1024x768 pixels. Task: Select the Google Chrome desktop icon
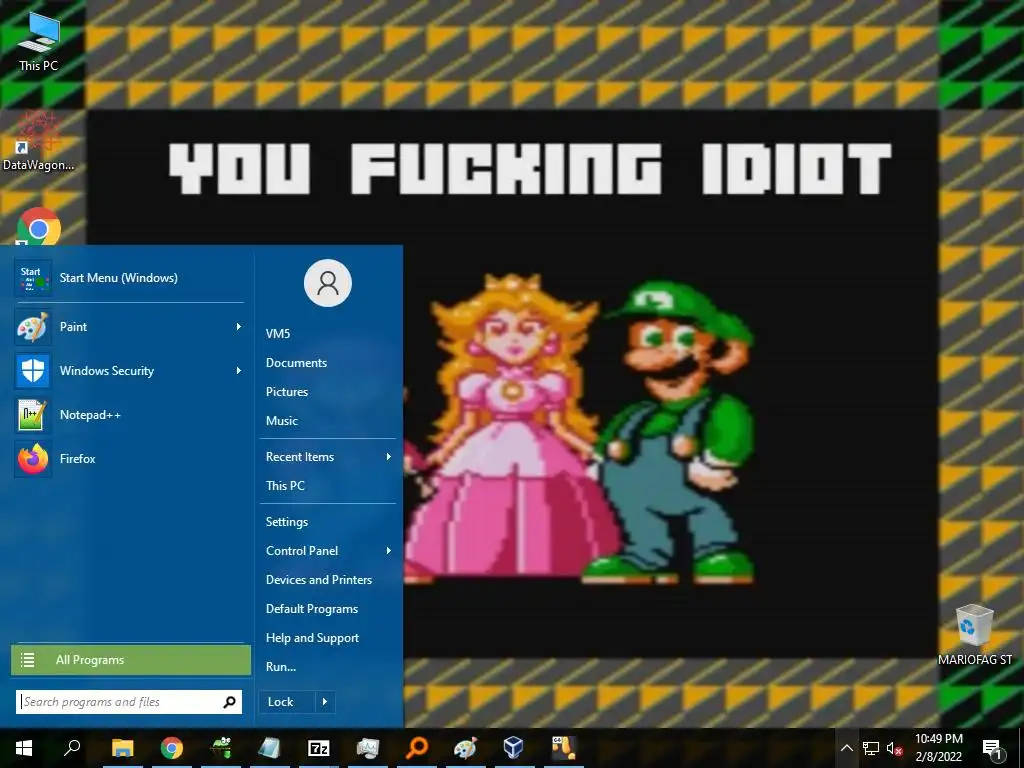click(x=39, y=227)
